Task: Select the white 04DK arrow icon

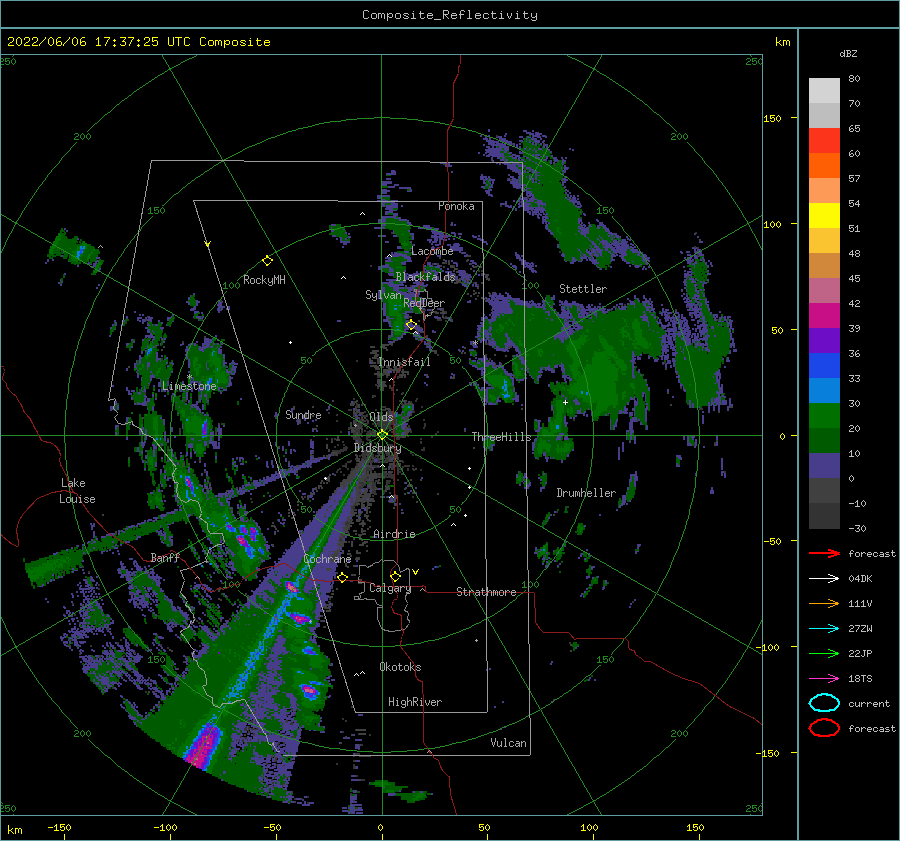Action: 824,579
